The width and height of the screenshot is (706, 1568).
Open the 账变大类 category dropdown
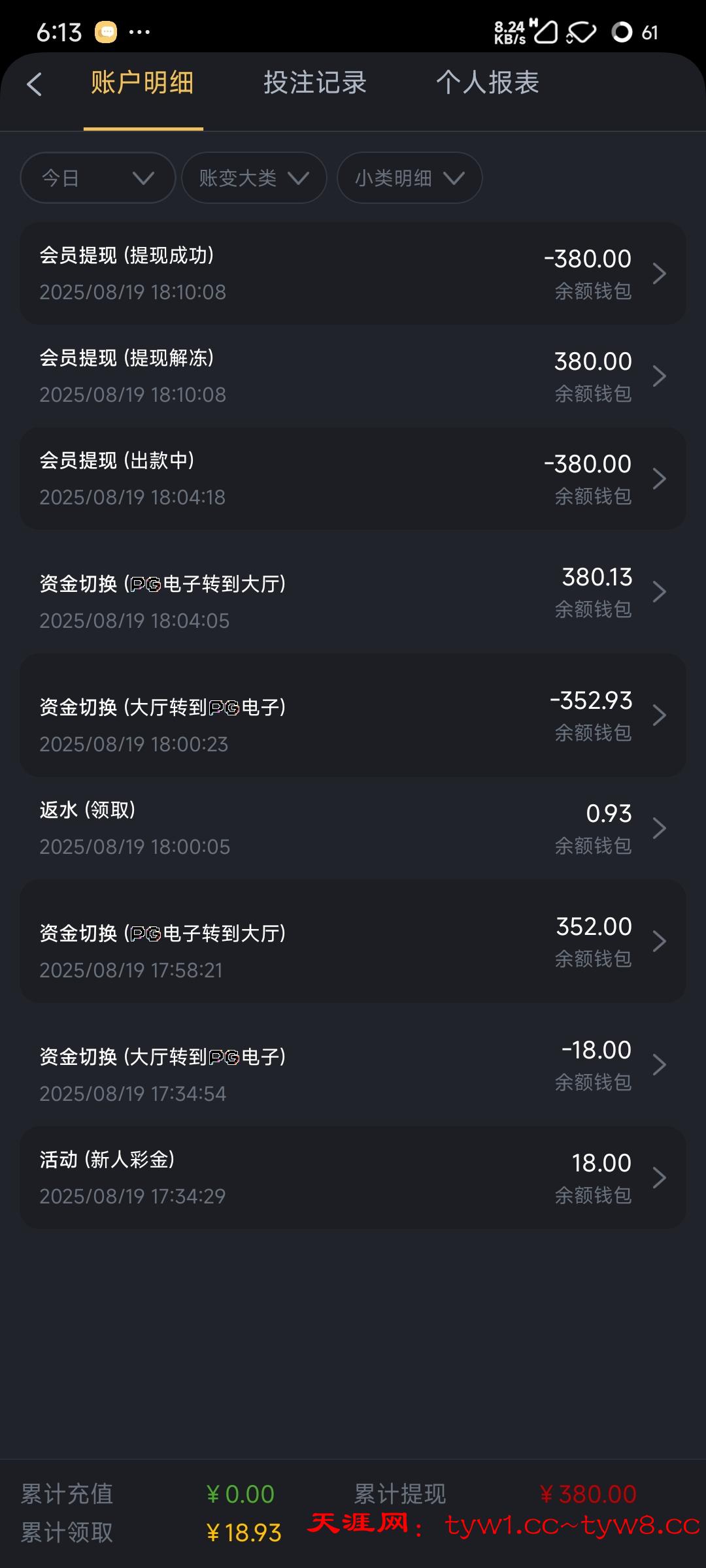tap(254, 178)
